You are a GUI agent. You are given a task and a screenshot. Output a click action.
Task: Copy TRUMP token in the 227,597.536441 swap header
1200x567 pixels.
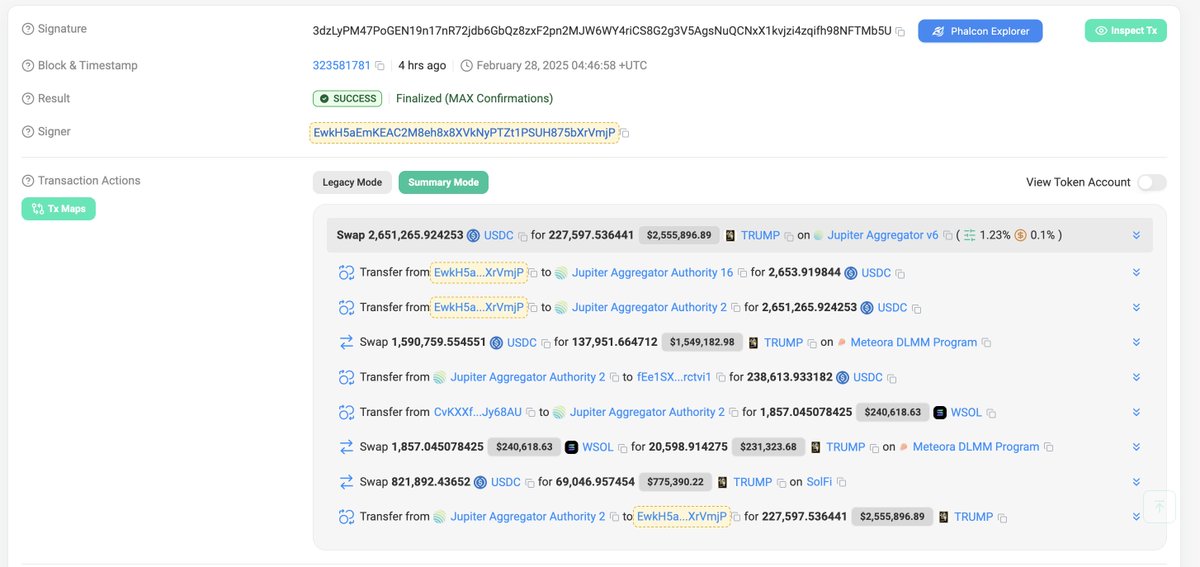(x=789, y=236)
